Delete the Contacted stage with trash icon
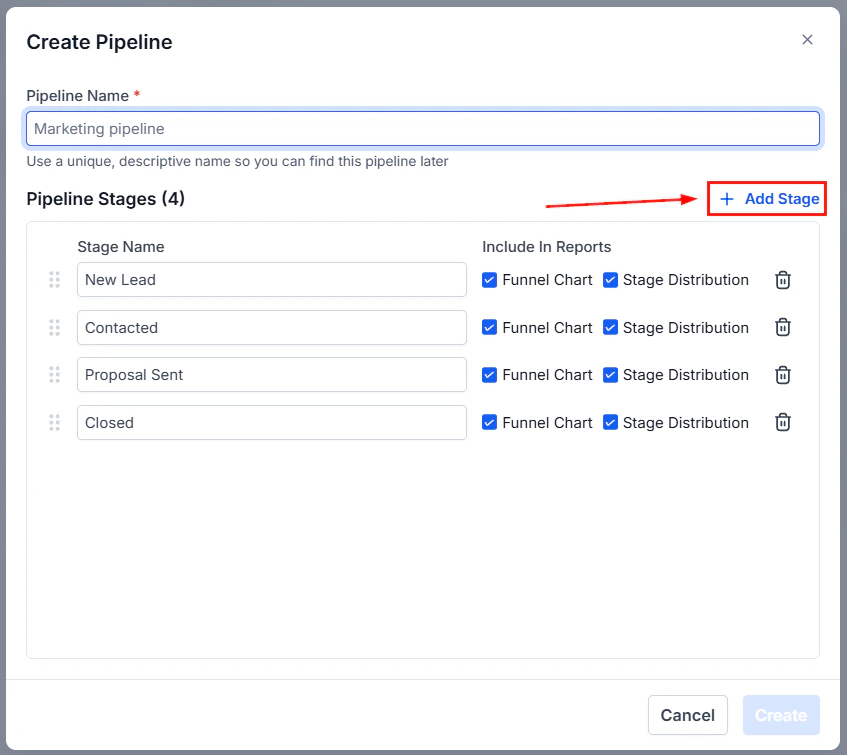This screenshot has height=755, width=847. [783, 327]
